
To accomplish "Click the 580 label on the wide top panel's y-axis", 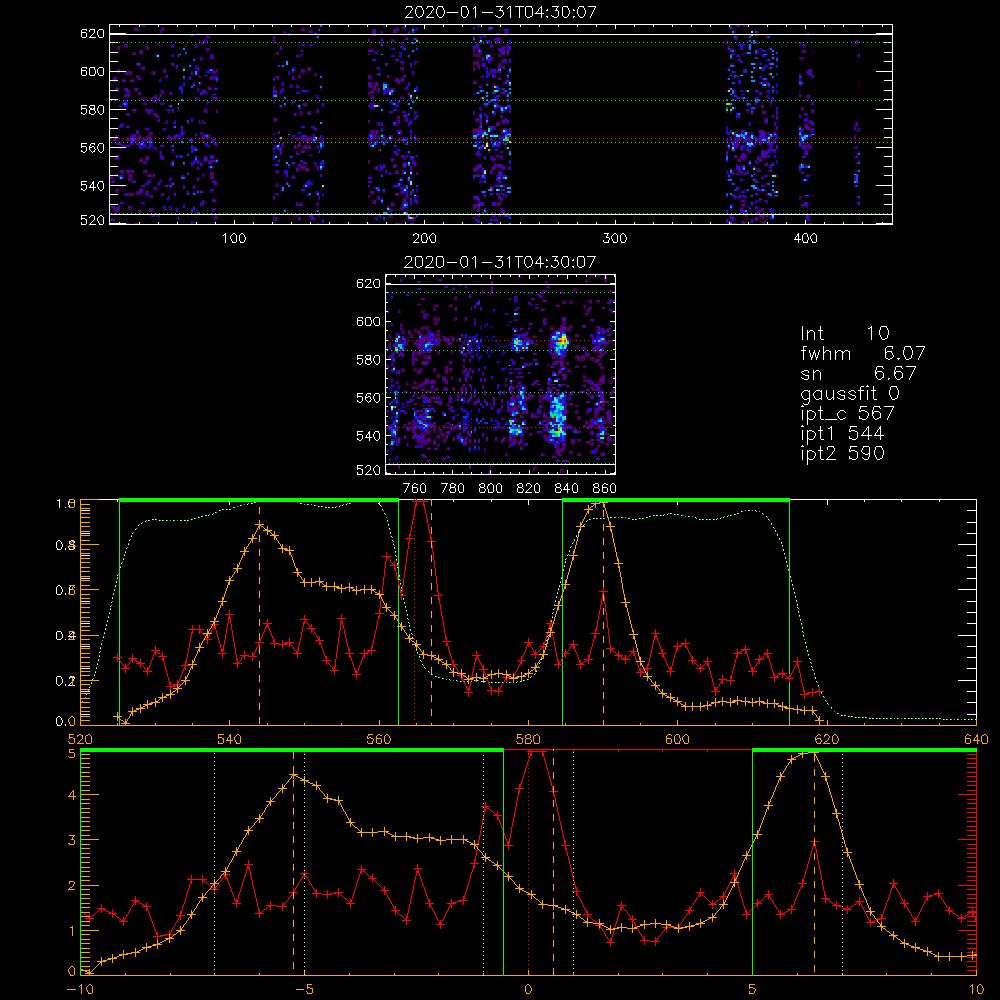I will point(92,110).
